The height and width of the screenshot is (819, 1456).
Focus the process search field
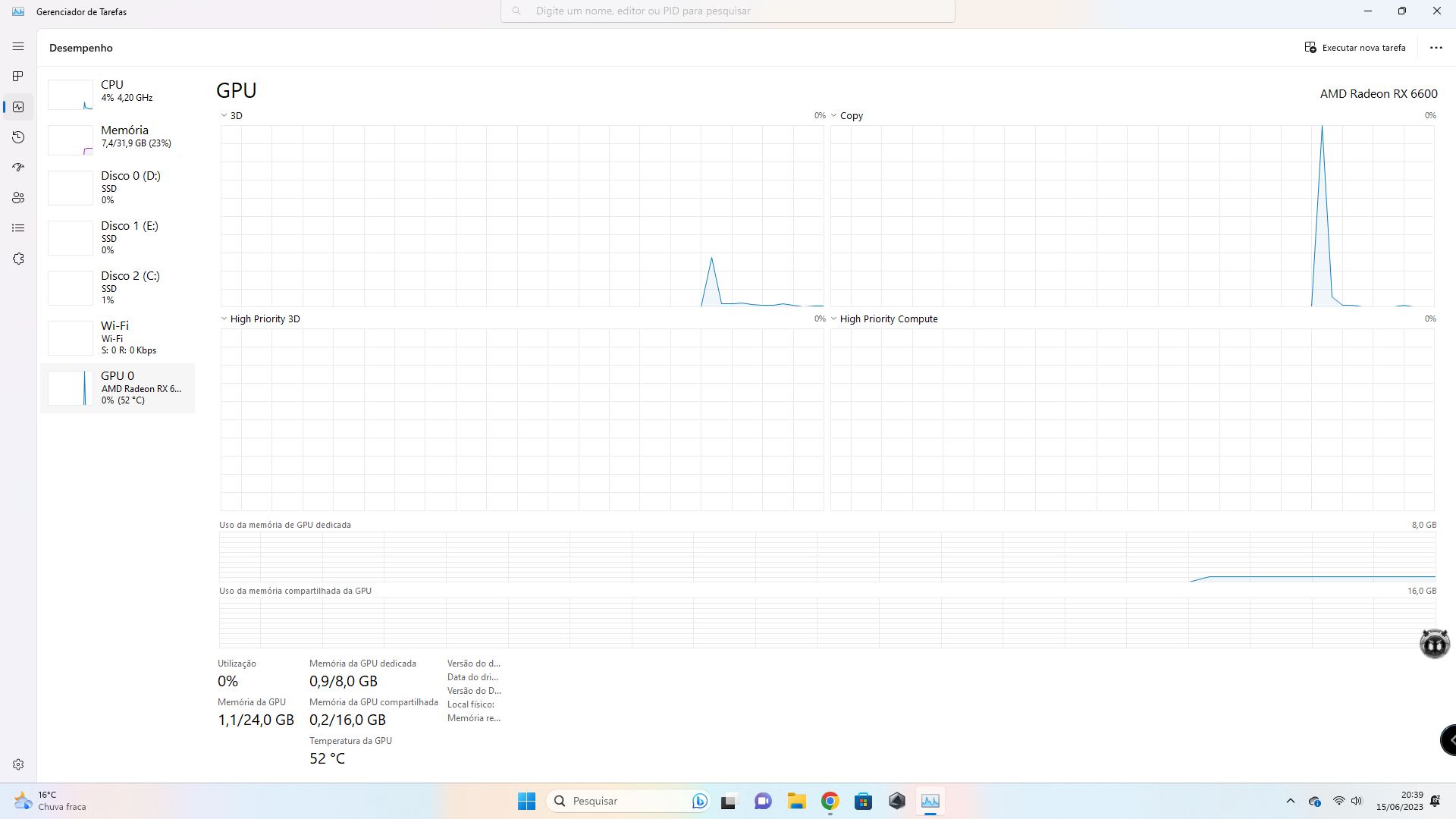pyautogui.click(x=727, y=11)
